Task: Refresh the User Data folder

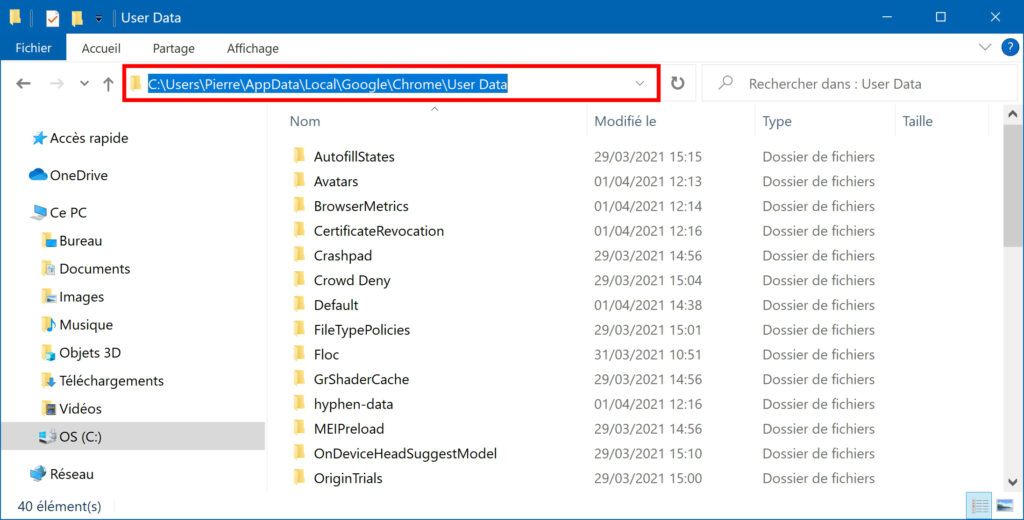Action: click(677, 83)
